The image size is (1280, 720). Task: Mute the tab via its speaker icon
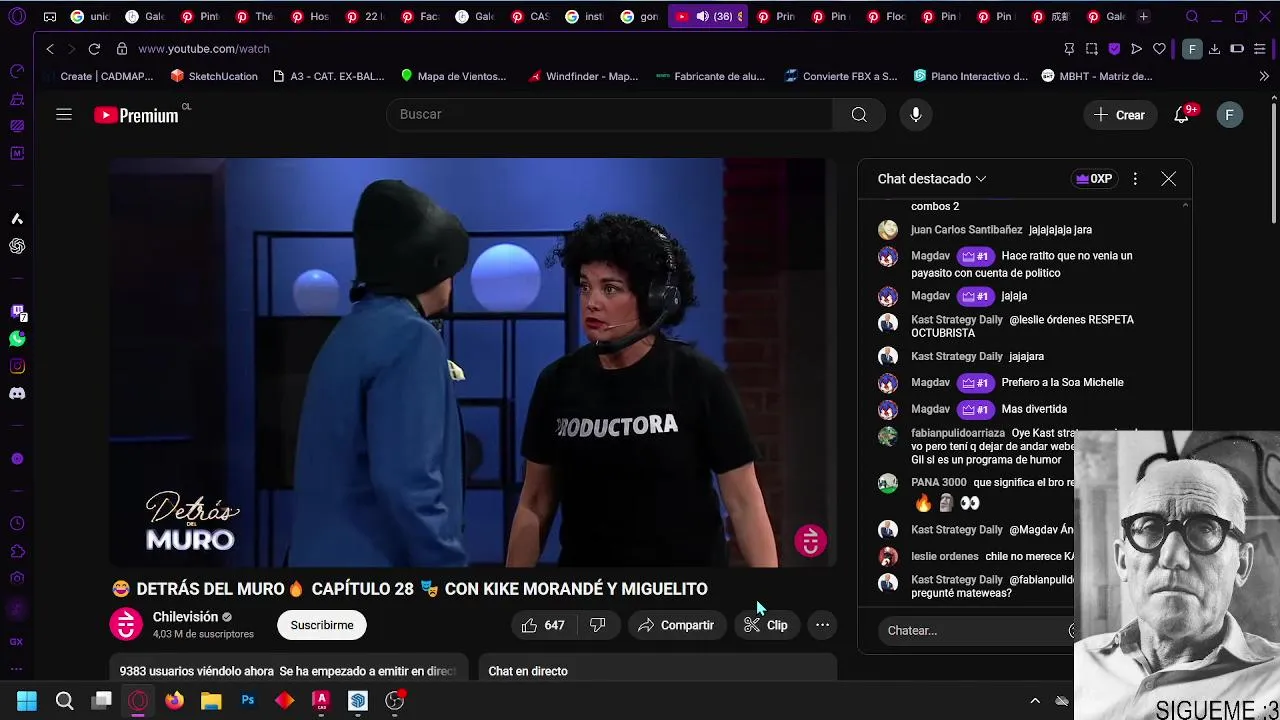click(702, 16)
